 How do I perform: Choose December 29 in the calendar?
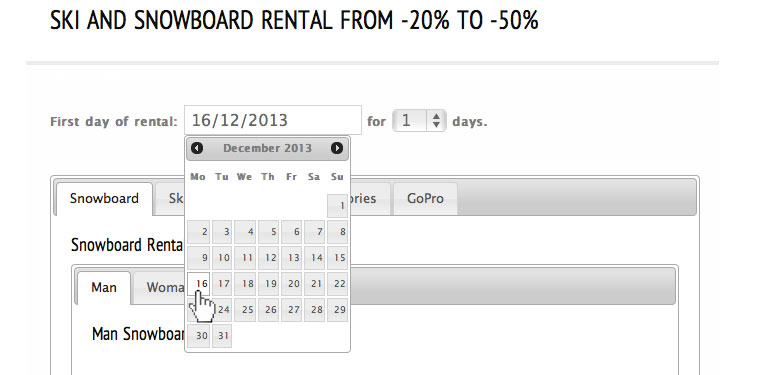[338, 310]
